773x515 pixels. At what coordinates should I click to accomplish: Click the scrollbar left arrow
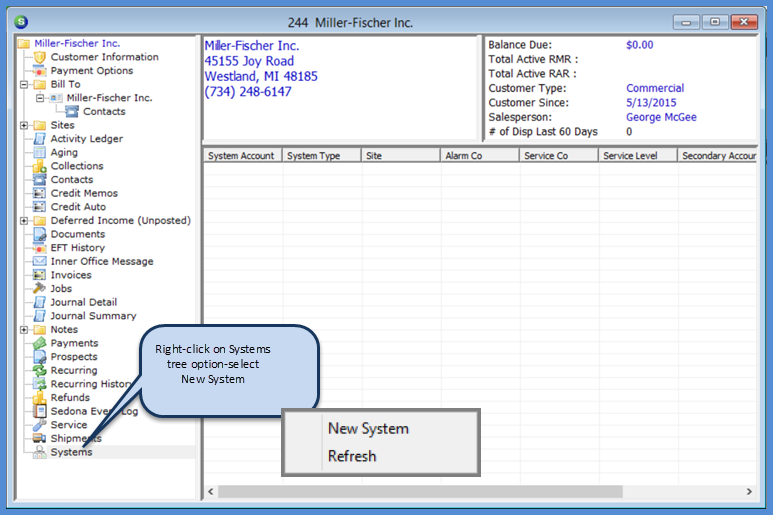click(211, 492)
